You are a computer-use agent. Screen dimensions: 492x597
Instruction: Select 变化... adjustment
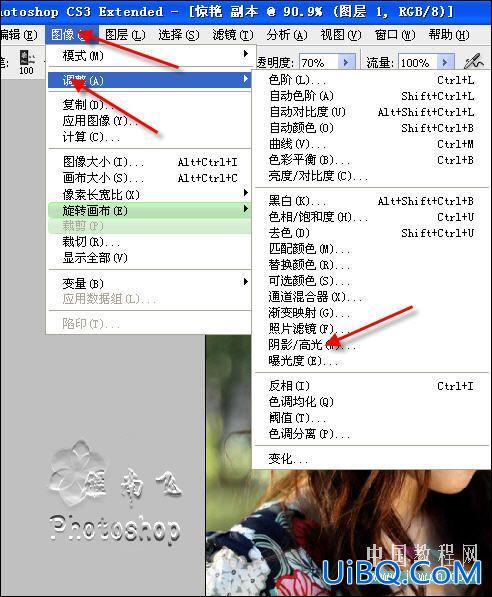click(372, 458)
